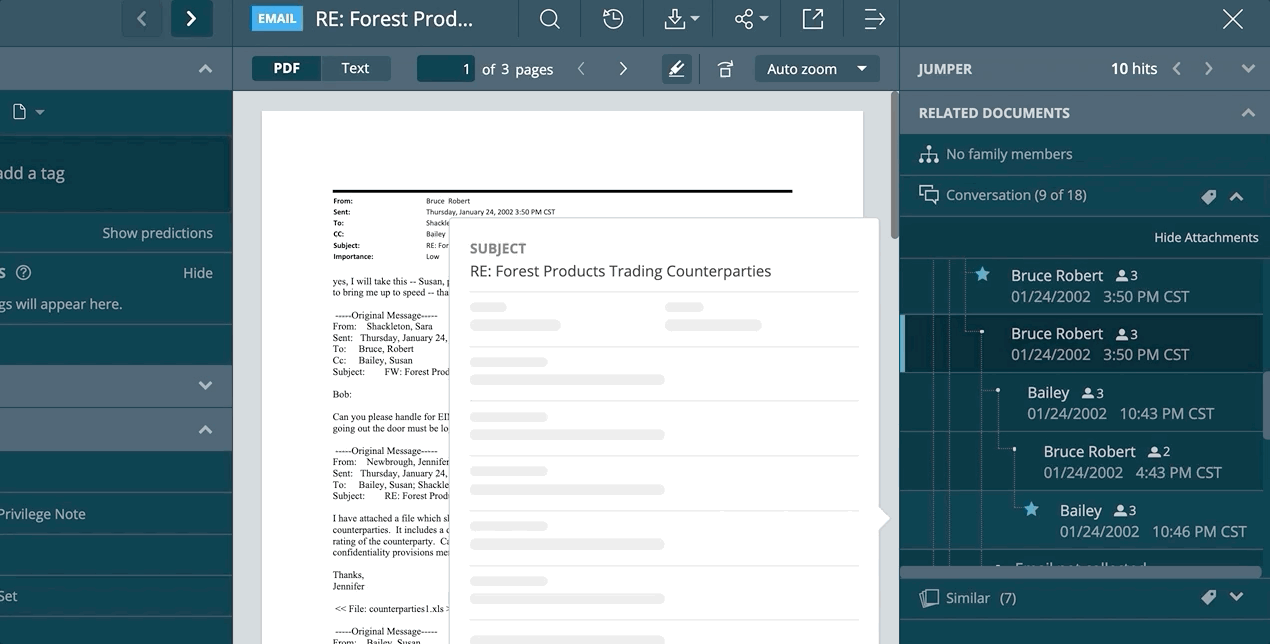Open the document icon dropdown on left
Screen dimensions: 1270x644
point(28,112)
